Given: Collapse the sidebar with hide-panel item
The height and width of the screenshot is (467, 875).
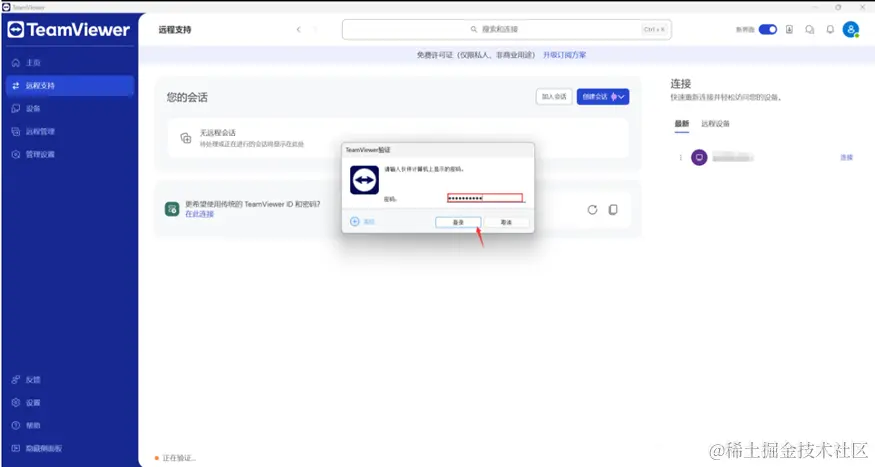Looking at the screenshot, I should [70, 448].
